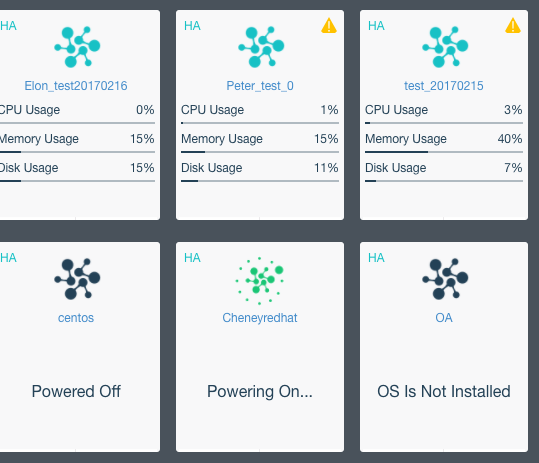This screenshot has width=539, height=463.
Task: Click the Powered Off status text
Action: tap(76, 391)
